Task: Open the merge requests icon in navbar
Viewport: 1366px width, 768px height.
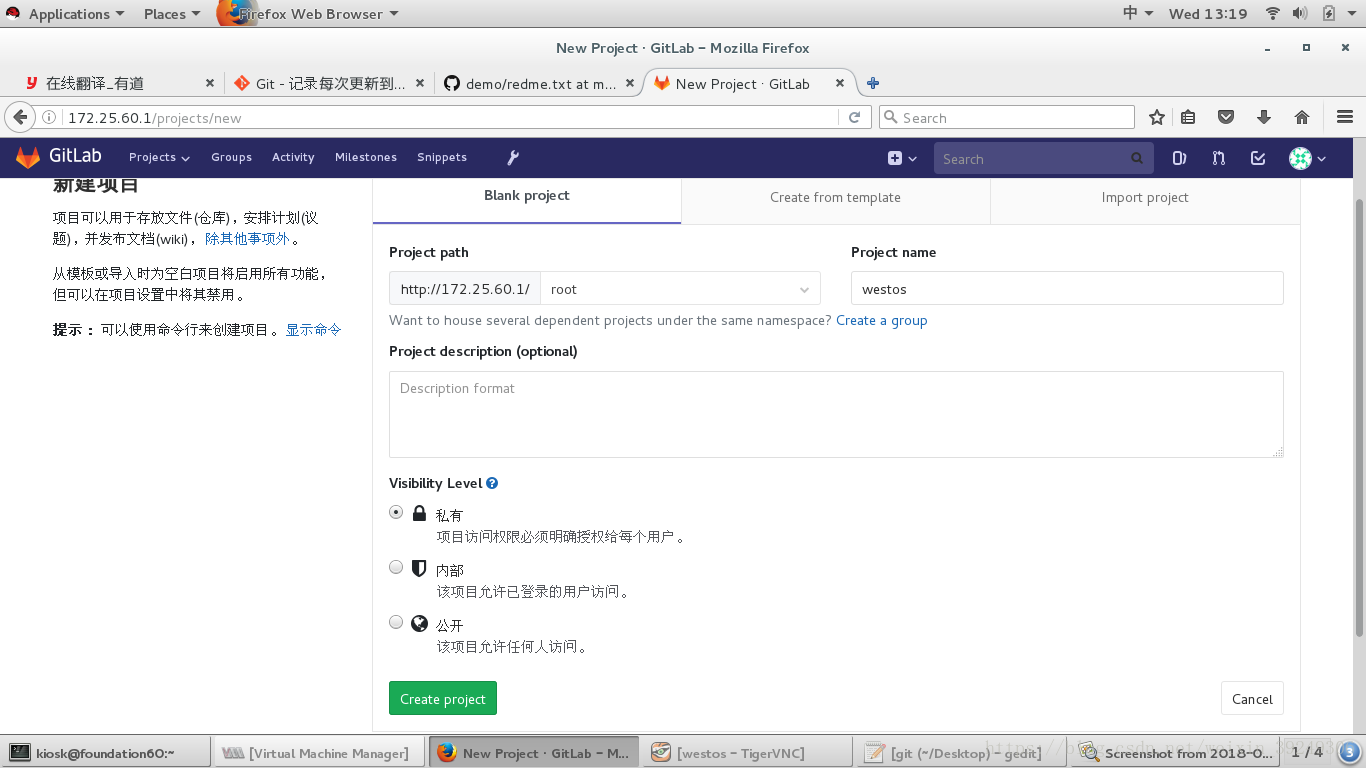Action: click(x=1218, y=158)
